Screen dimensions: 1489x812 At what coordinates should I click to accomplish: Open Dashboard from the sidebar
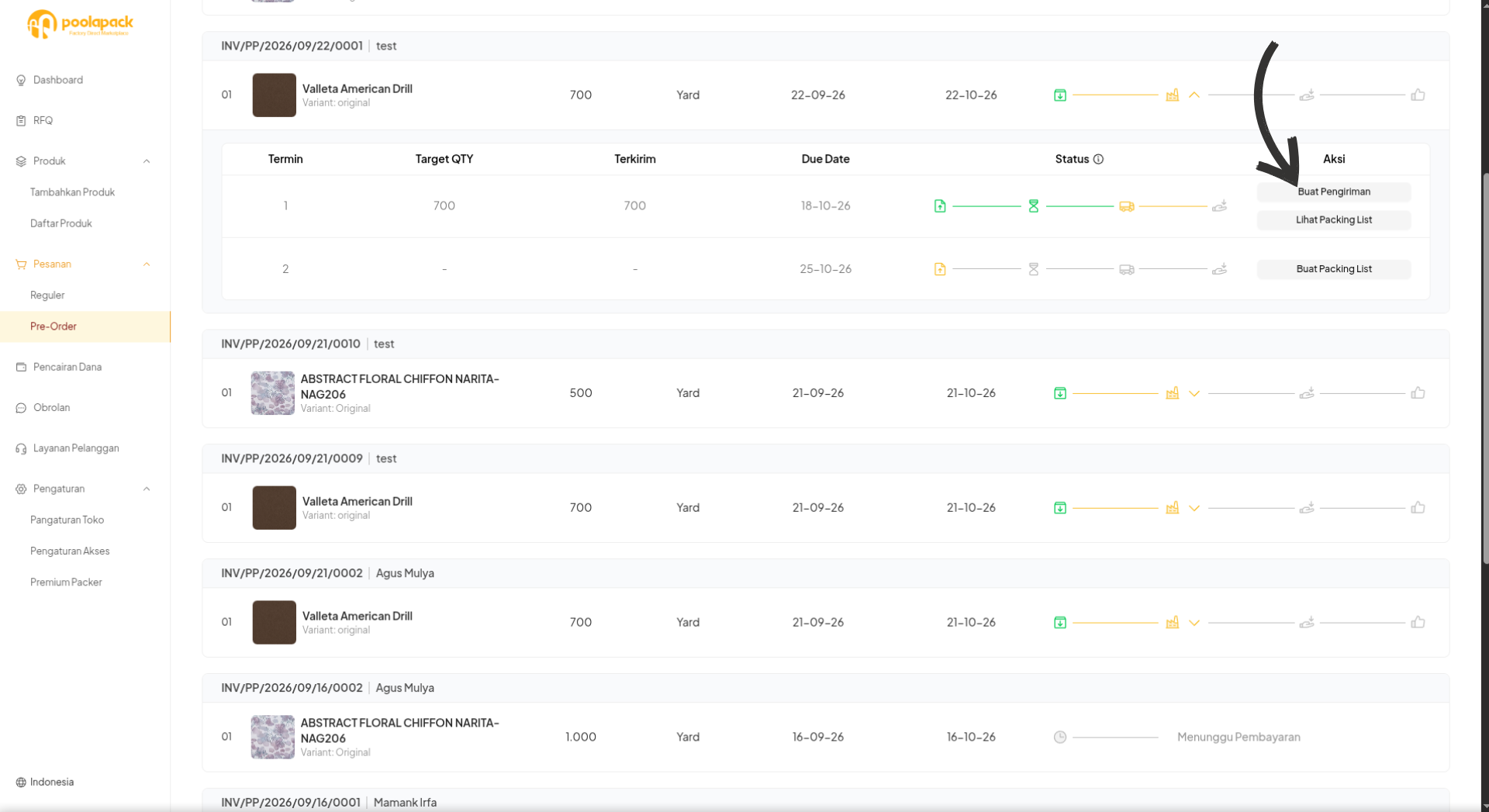point(57,80)
